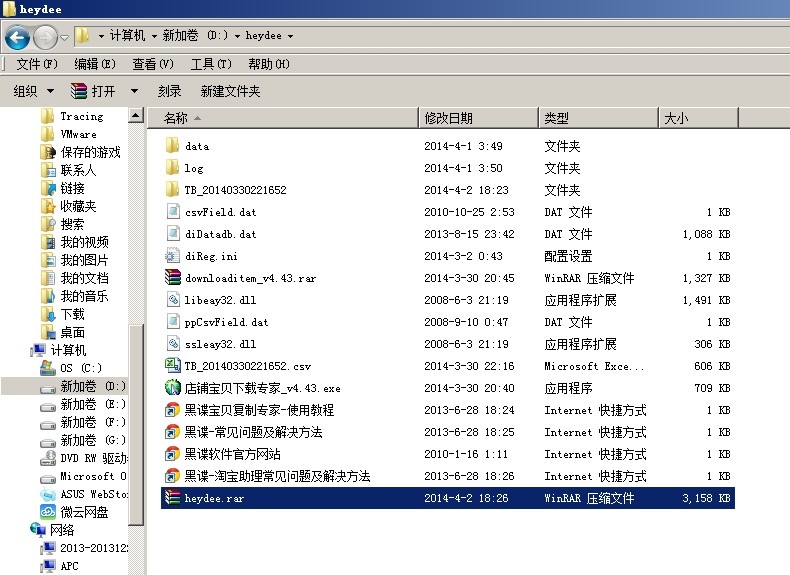Viewport: 790px width, 575px height.
Task: Expand the arrow beside 打开 button
Action: [x=135, y=91]
